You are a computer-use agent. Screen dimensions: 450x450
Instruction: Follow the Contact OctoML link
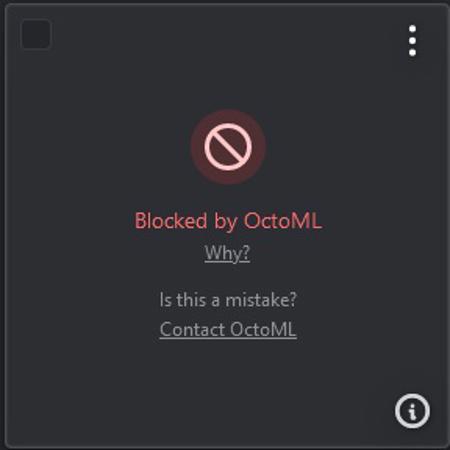(228, 329)
